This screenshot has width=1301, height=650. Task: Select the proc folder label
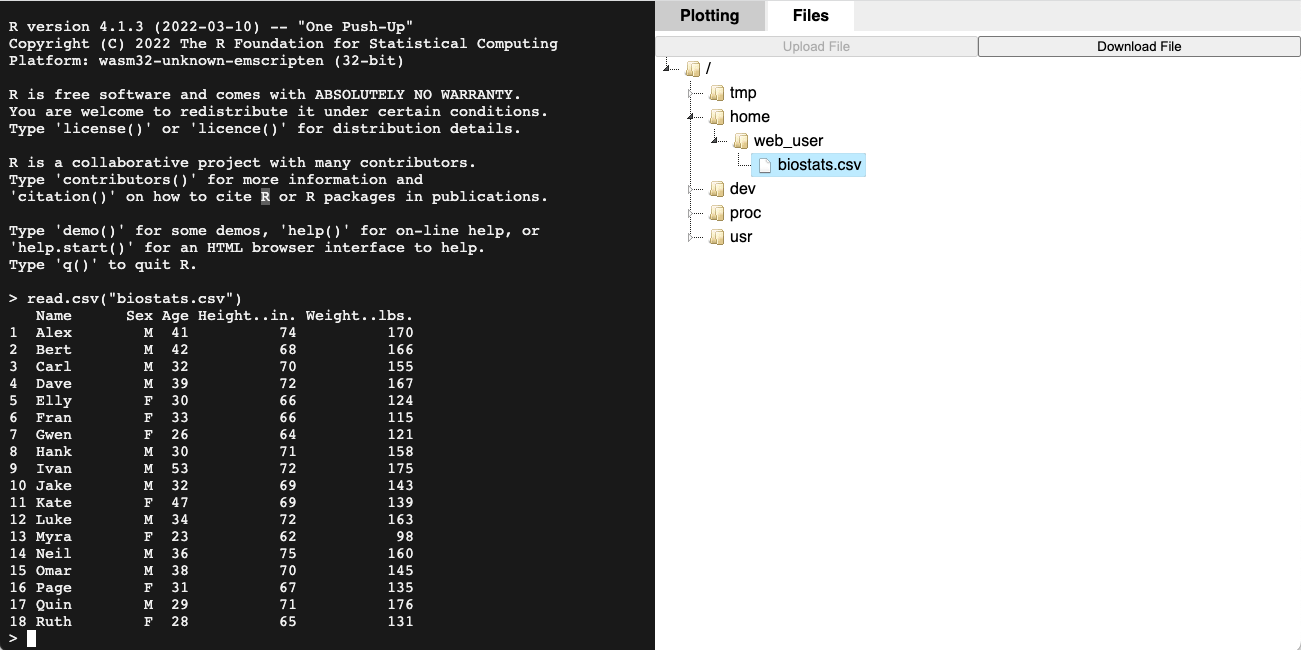pos(745,213)
